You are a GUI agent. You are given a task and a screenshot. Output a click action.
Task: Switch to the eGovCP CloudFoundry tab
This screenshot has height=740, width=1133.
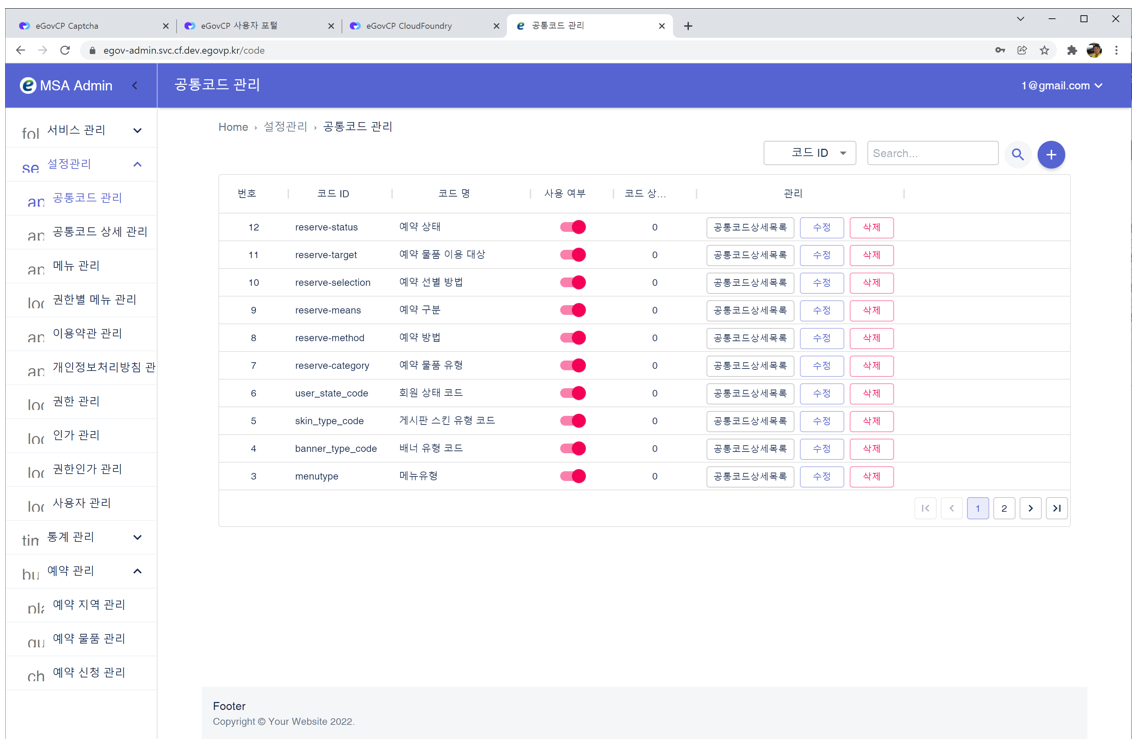point(420,26)
